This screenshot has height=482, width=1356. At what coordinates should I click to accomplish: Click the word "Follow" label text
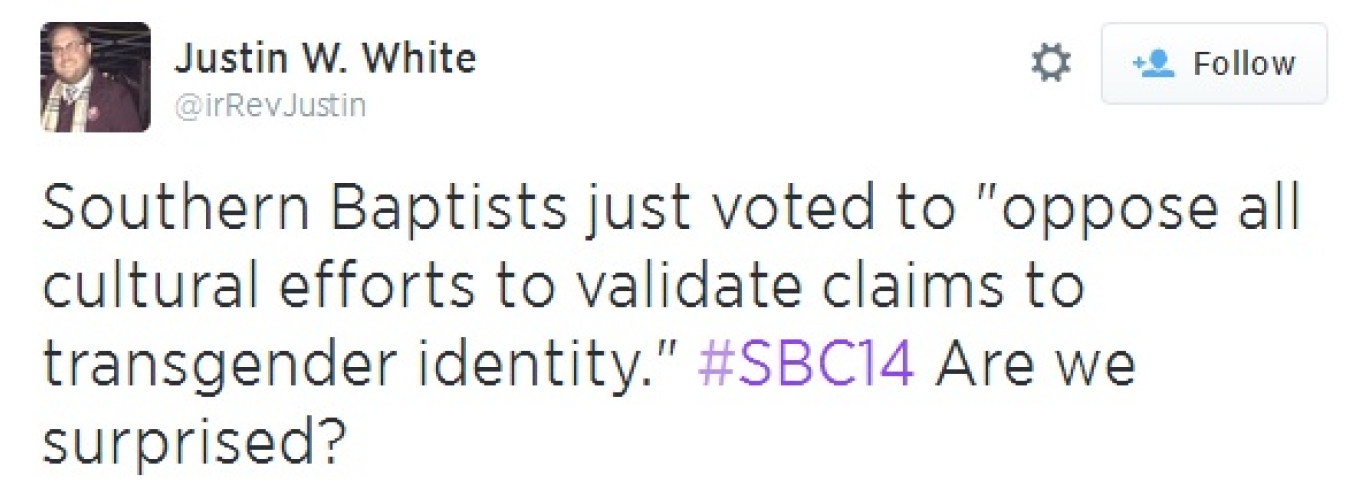pos(1245,64)
